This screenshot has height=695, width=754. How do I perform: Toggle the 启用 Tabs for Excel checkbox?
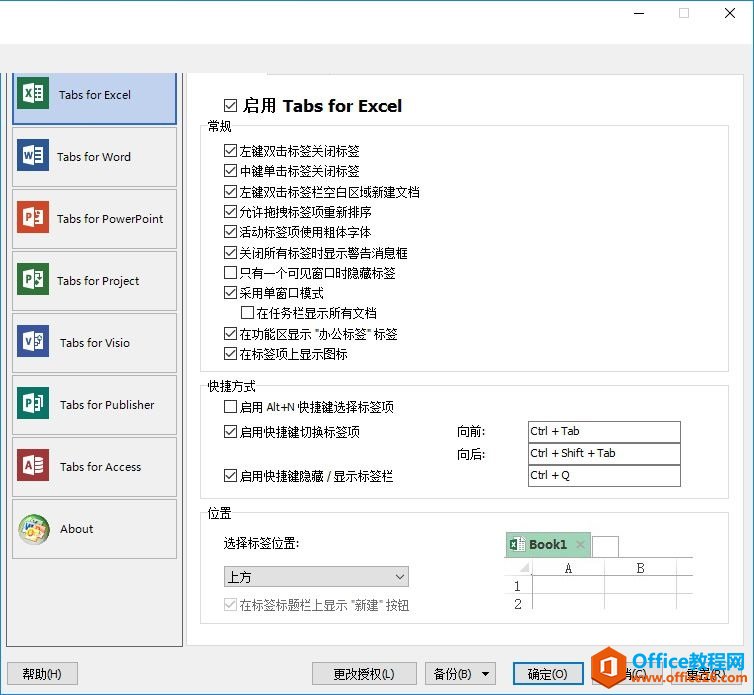tap(230, 105)
